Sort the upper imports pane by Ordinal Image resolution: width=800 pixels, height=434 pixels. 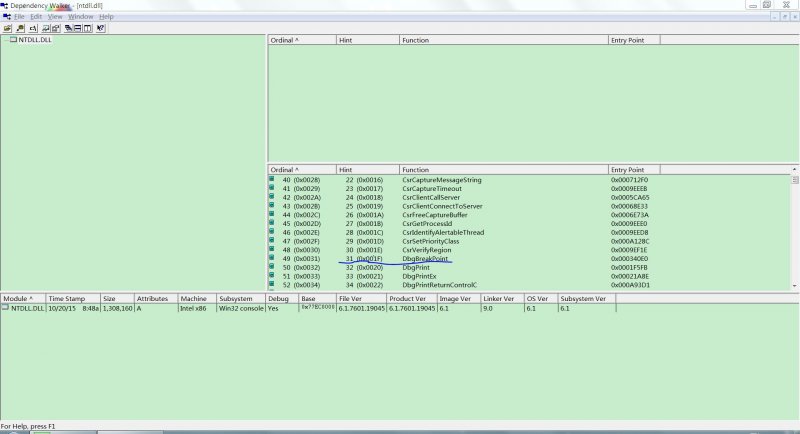302,40
